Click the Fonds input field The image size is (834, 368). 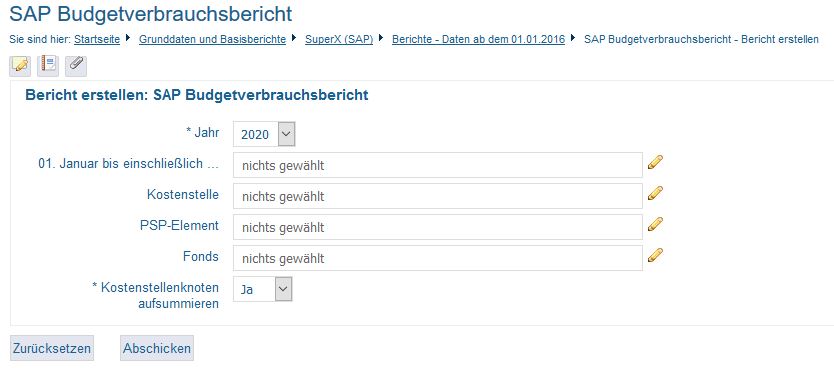pos(438,258)
